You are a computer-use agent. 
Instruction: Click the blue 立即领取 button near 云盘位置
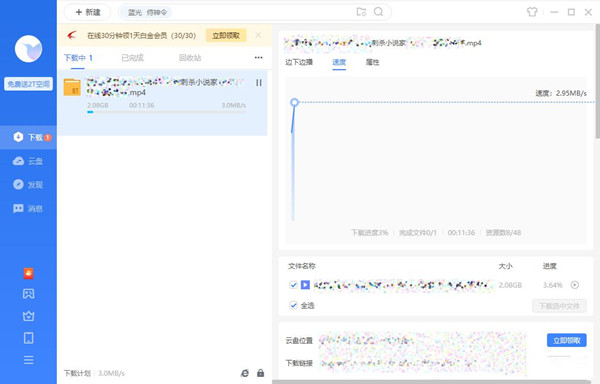click(567, 340)
